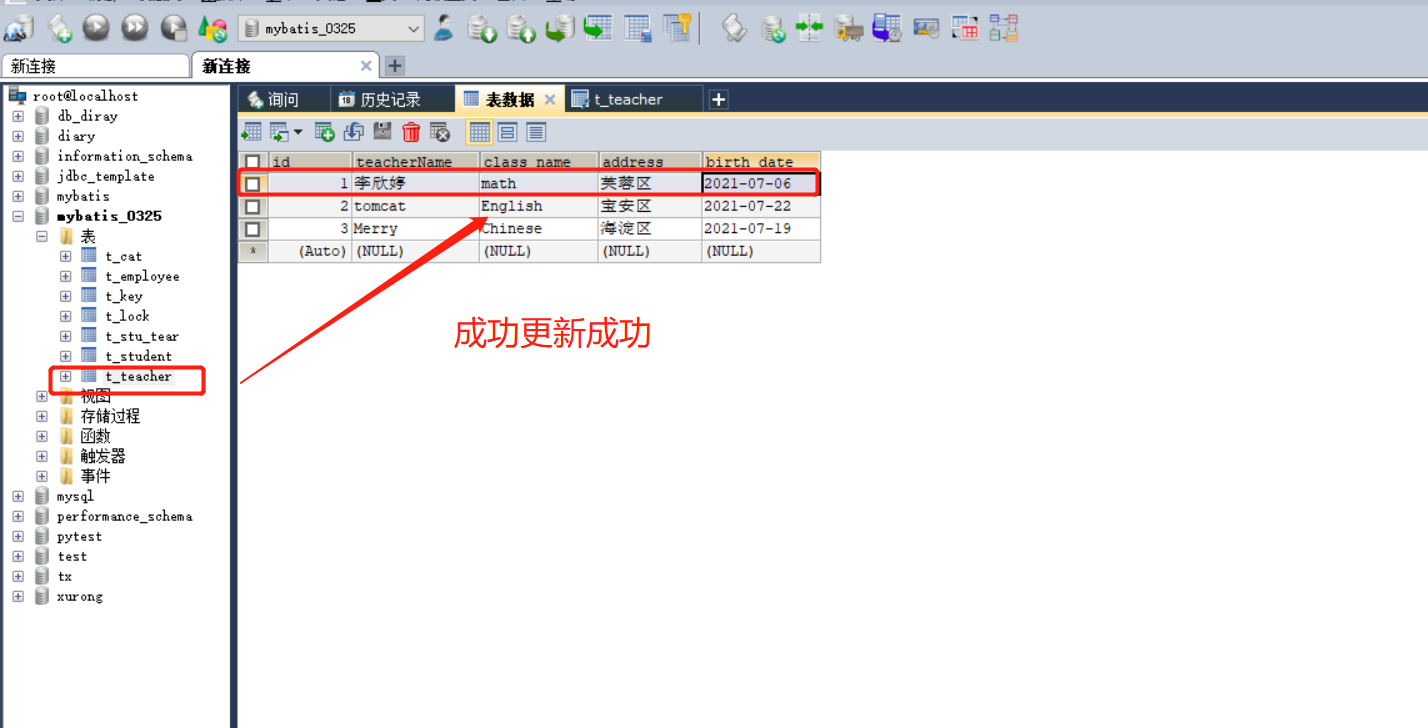
Task: Expand the db_diray database node
Action: point(18,116)
